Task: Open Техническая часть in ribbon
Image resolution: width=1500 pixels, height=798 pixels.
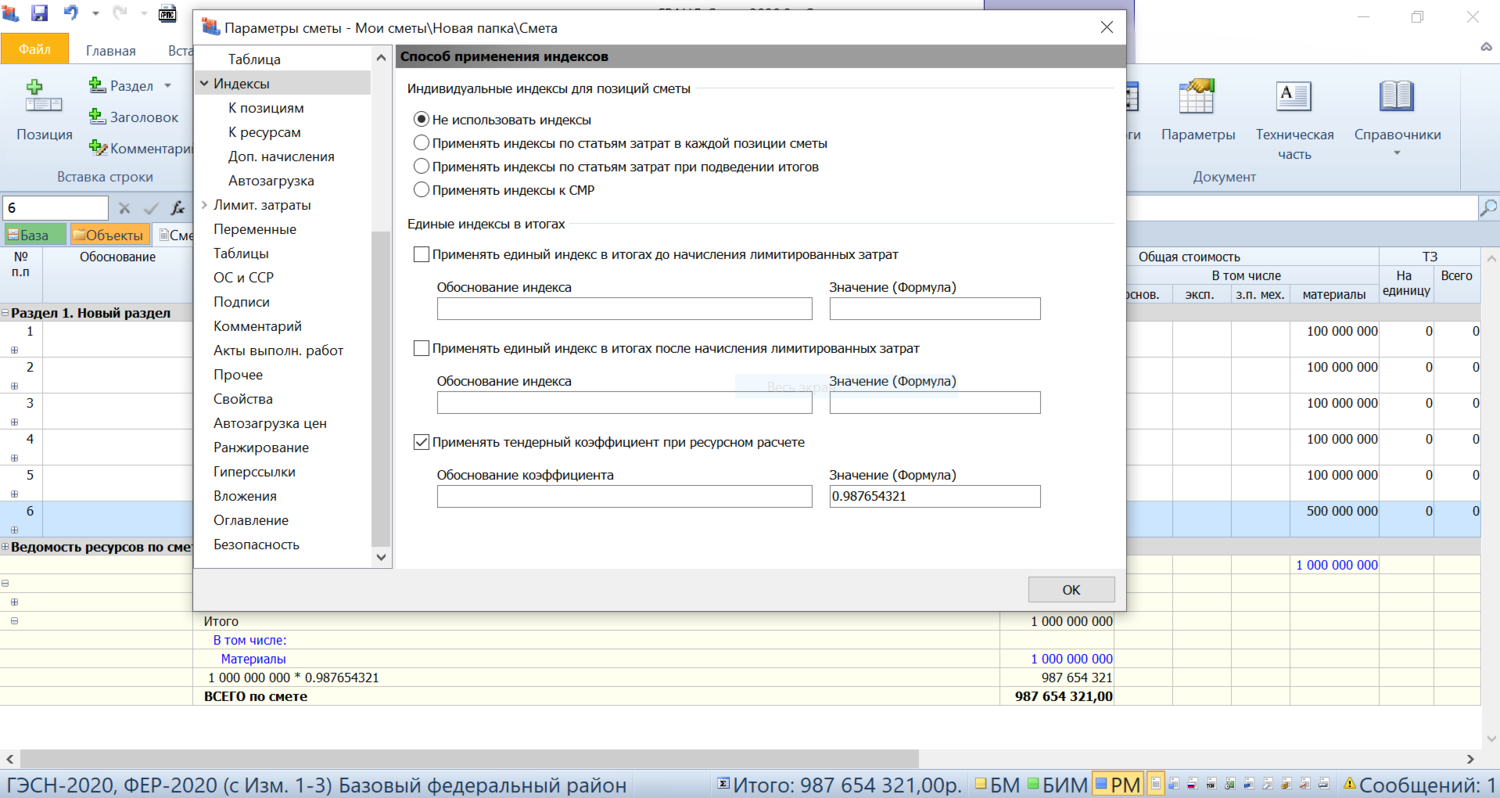Action: (1295, 120)
